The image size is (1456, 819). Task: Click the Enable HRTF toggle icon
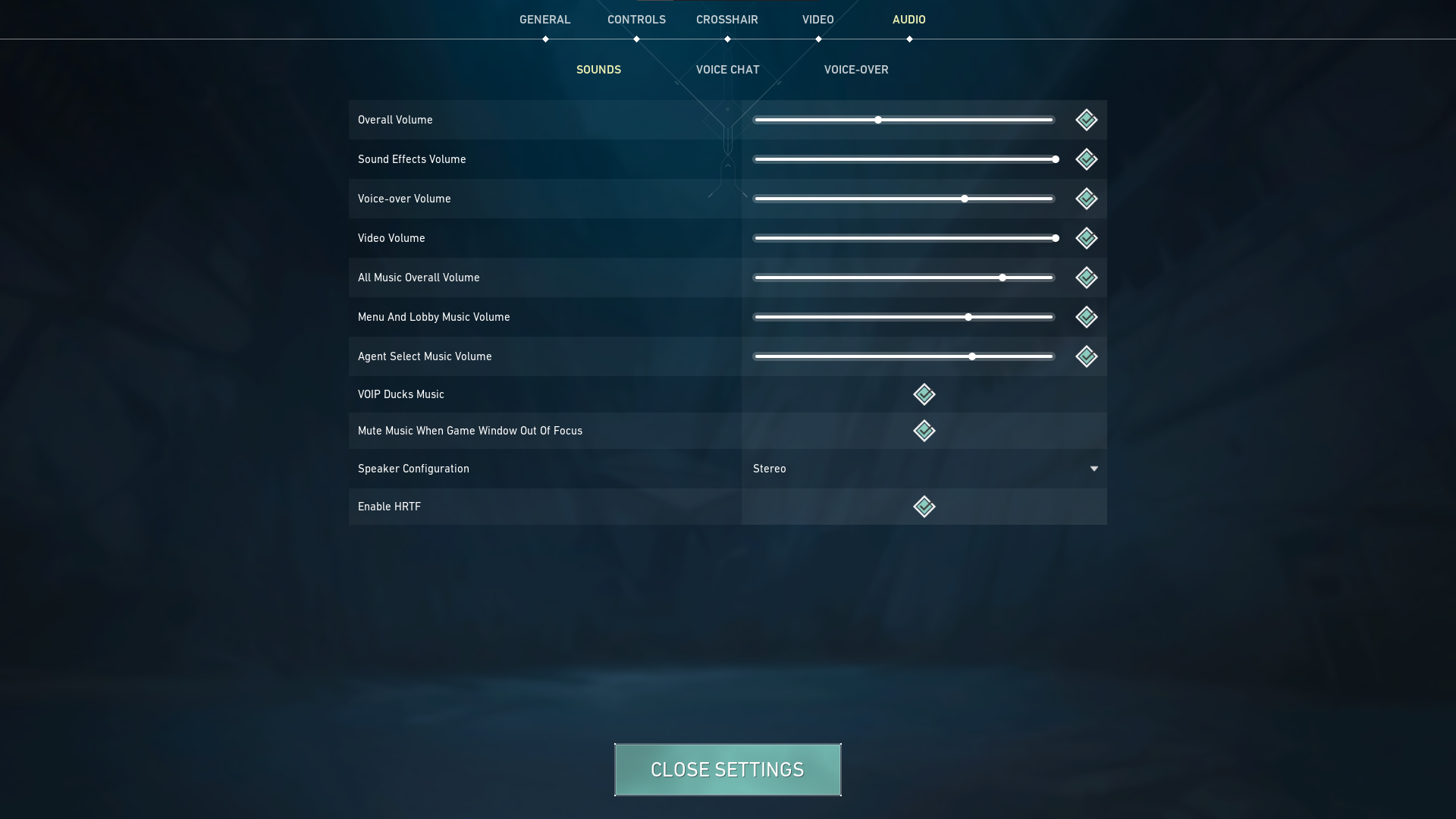pos(924,506)
